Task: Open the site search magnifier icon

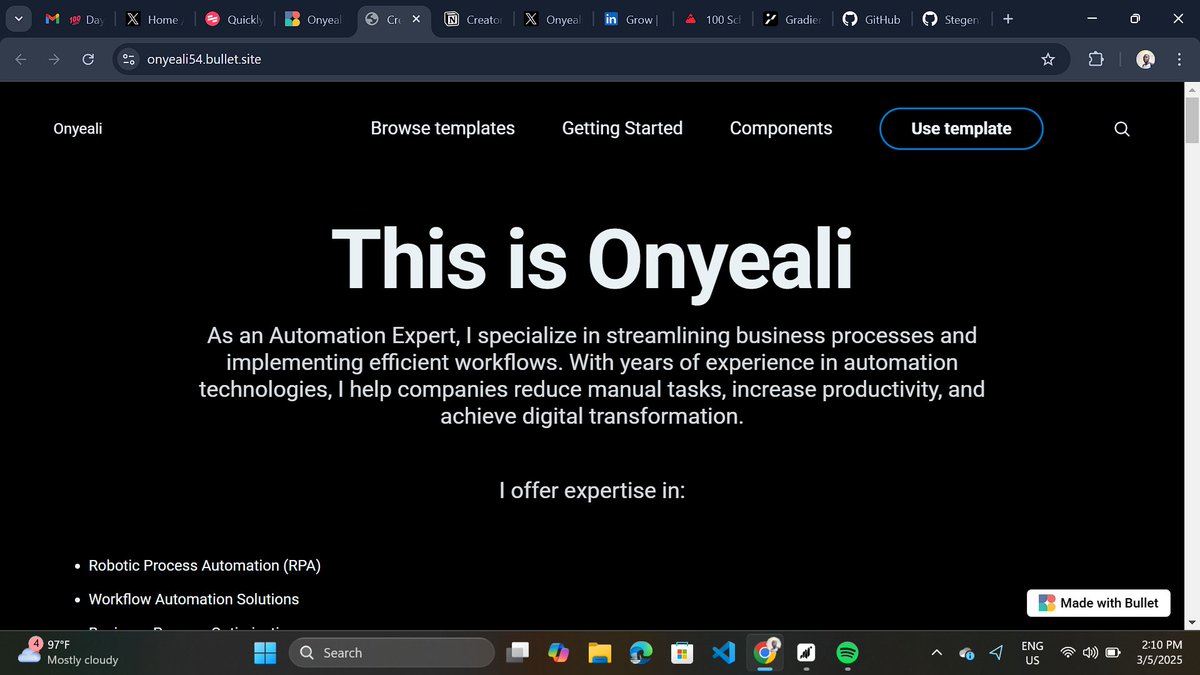Action: tap(1122, 129)
